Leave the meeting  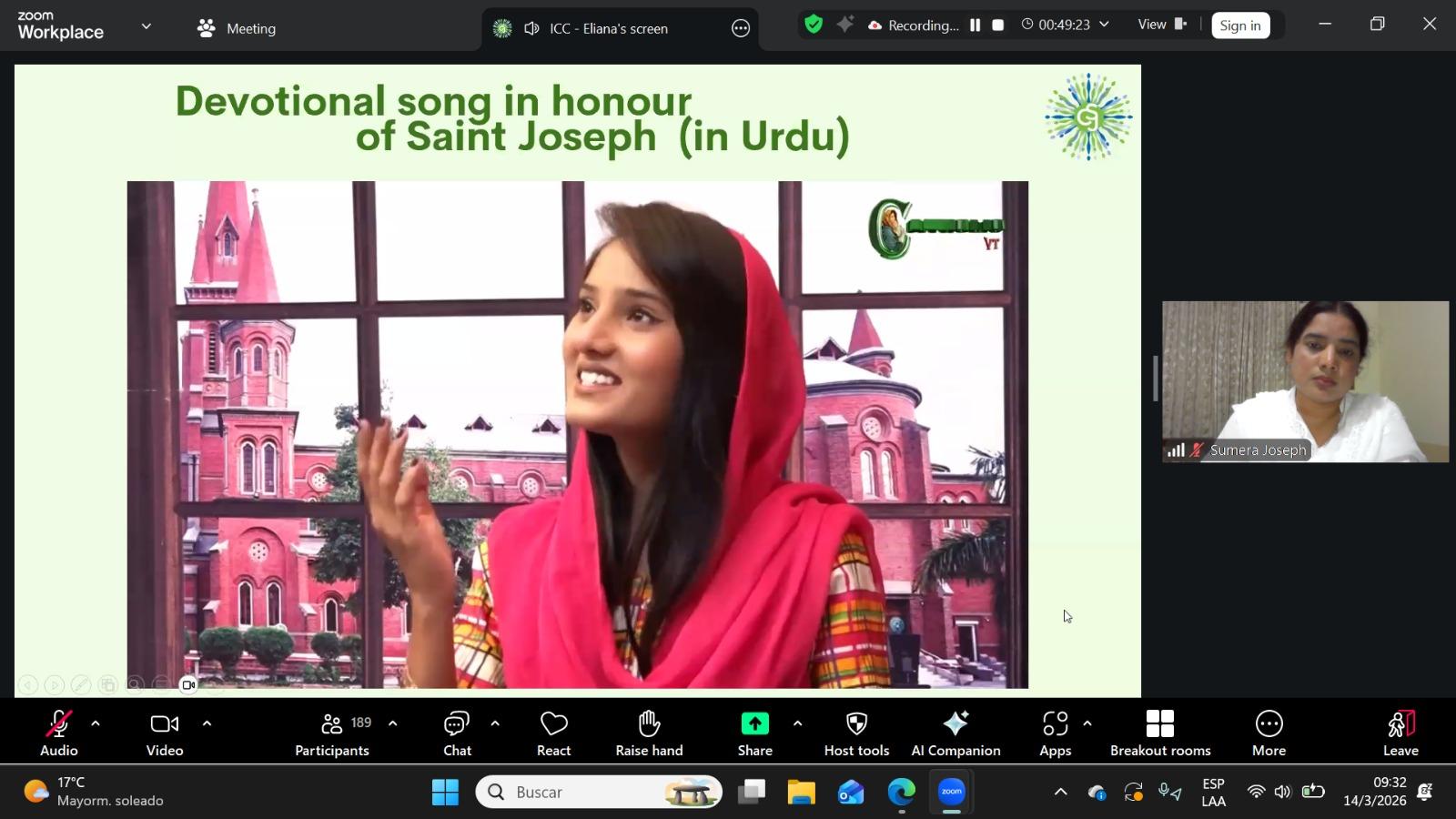[1400, 733]
